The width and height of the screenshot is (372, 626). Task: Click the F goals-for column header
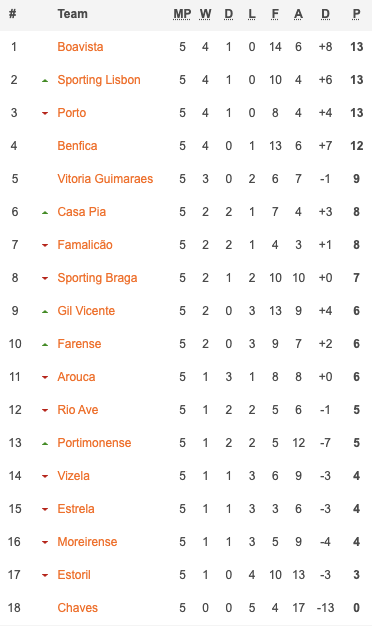[x=275, y=14]
